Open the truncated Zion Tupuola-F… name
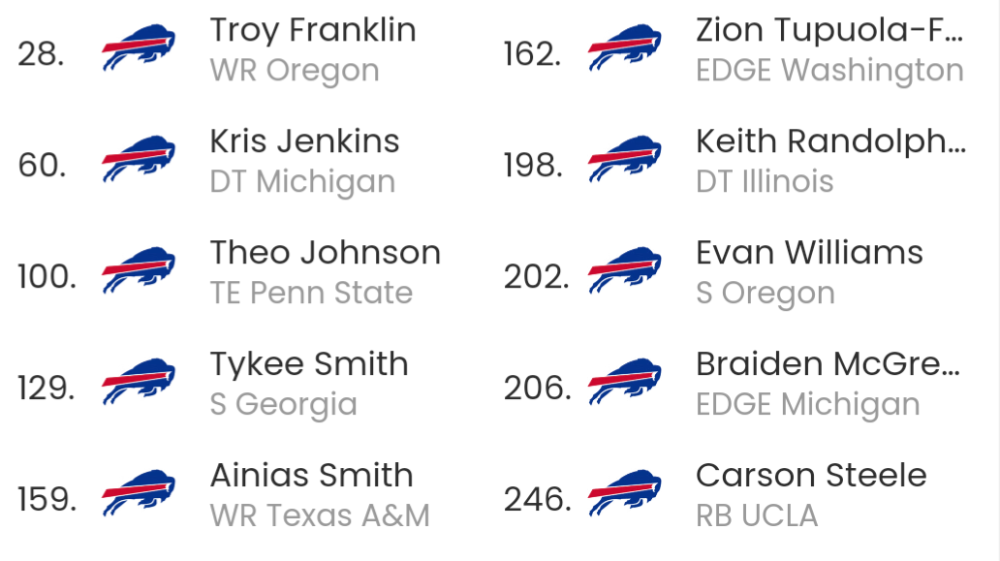Image resolution: width=1000 pixels, height=561 pixels. (830, 31)
